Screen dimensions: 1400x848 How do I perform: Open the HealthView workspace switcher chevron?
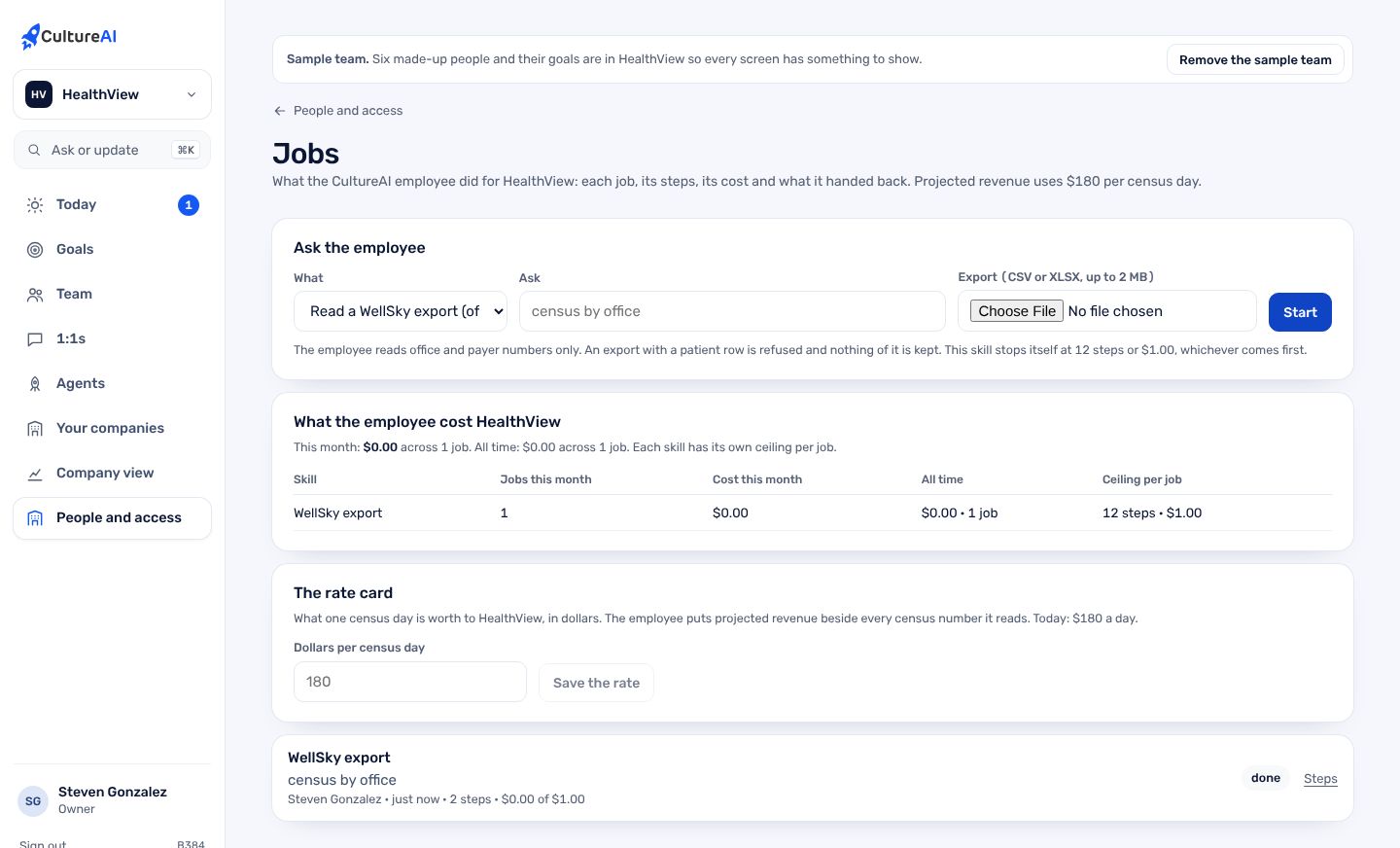tap(192, 94)
